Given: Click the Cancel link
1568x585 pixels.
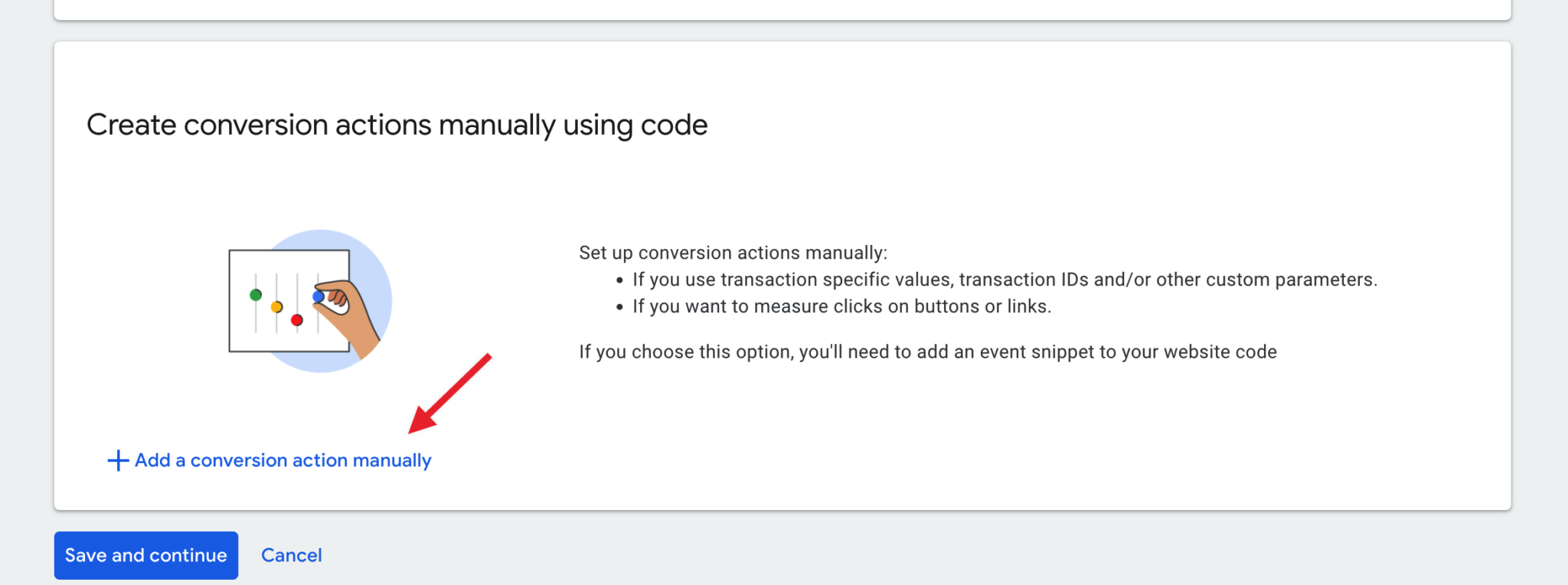Looking at the screenshot, I should click(x=291, y=555).
